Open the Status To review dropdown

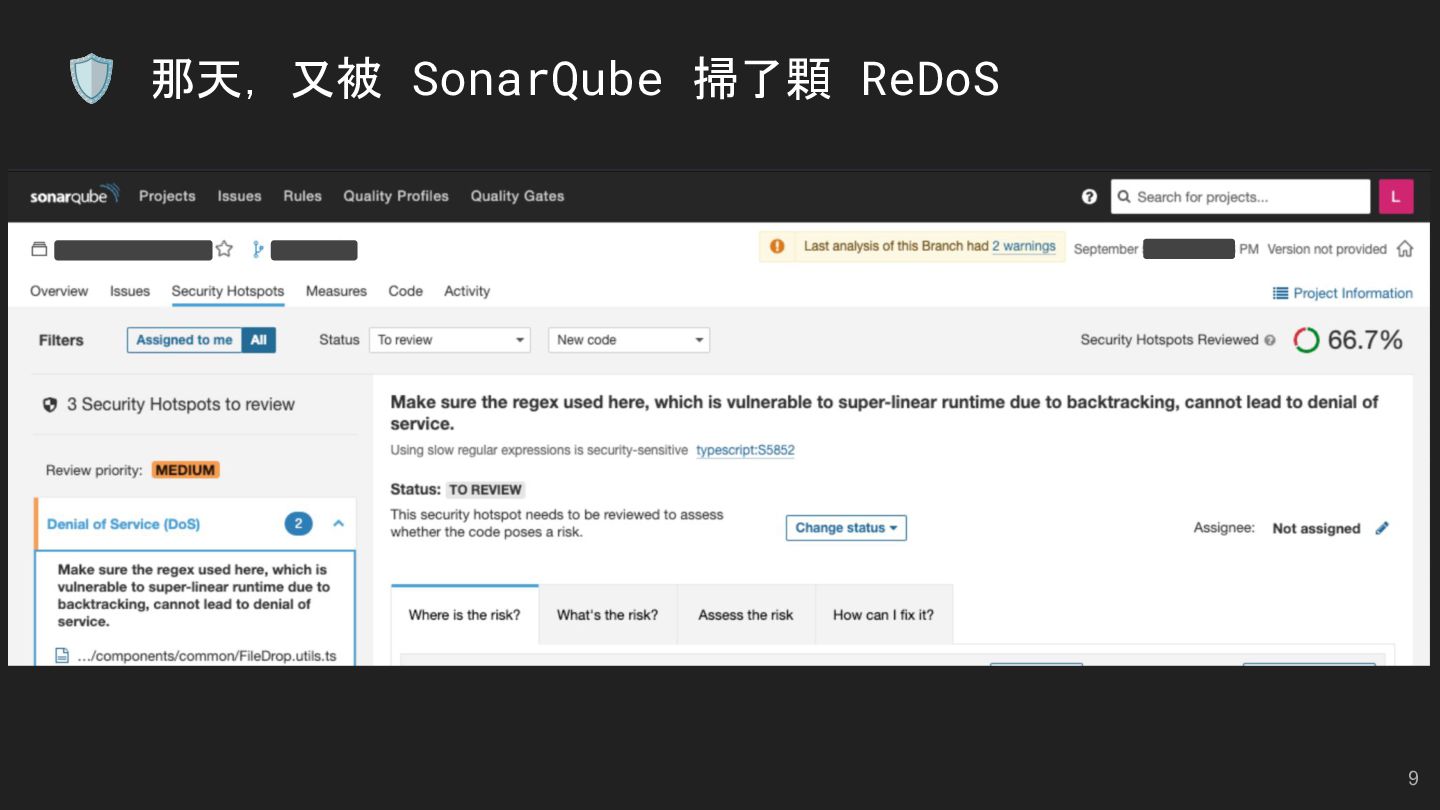(x=449, y=340)
